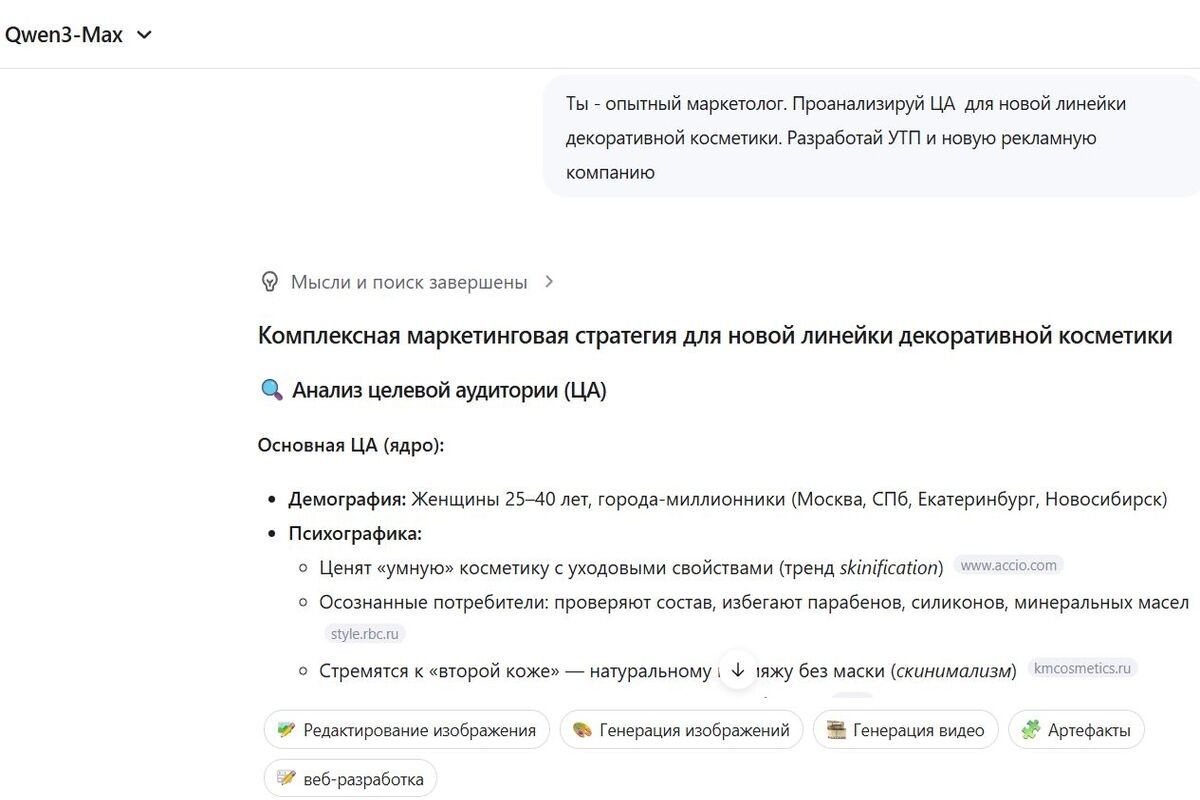
Task: Select the Редактирование изображения chip
Action: click(x=406, y=730)
